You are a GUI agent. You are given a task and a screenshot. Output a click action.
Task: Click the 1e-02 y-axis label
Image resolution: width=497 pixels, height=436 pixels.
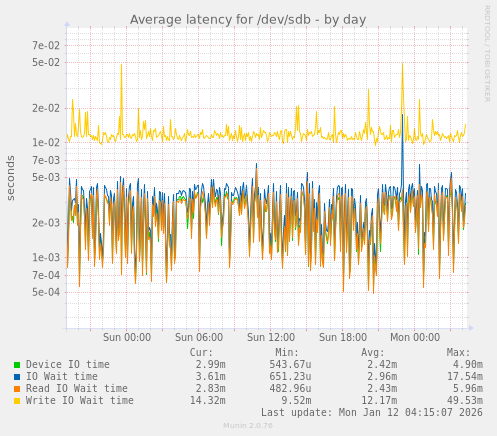[46, 143]
